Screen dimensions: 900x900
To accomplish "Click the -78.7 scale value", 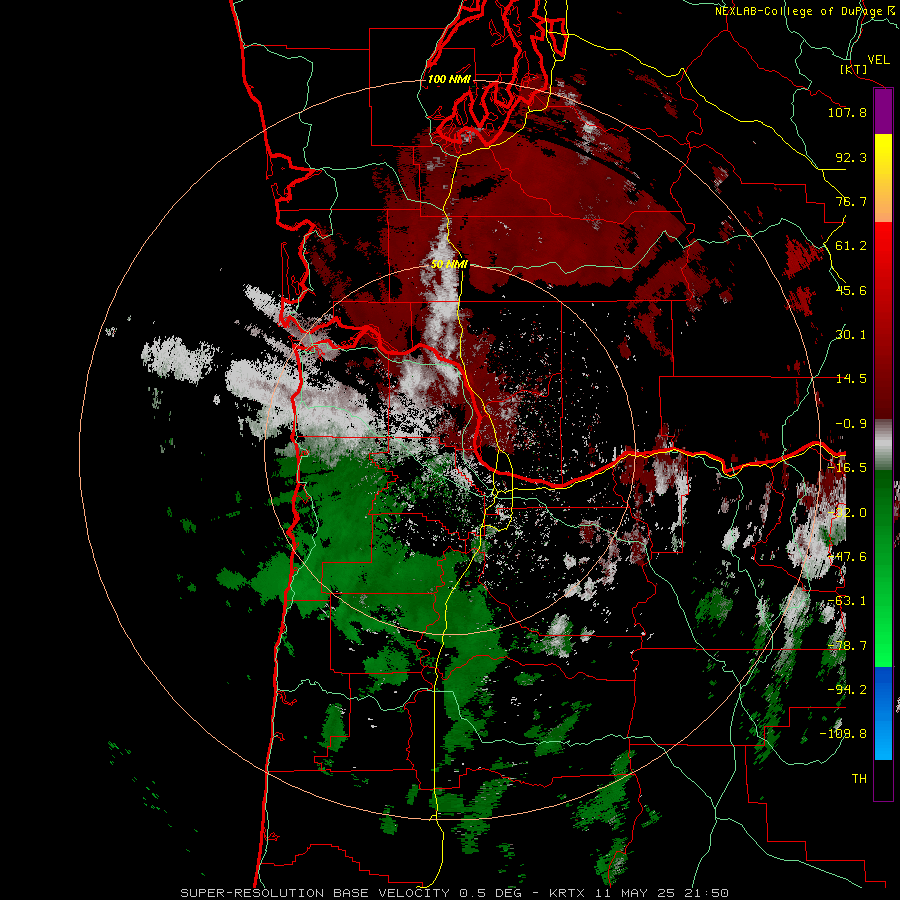I will (x=847, y=646).
